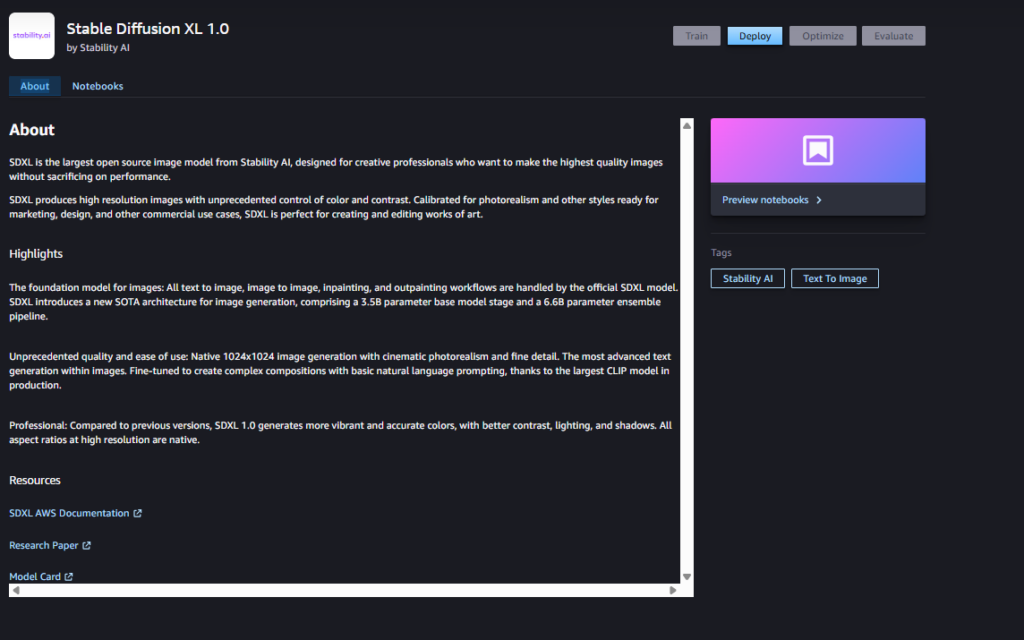Click the paragraph starting 'SDXL produces high resolution'

tap(334, 207)
